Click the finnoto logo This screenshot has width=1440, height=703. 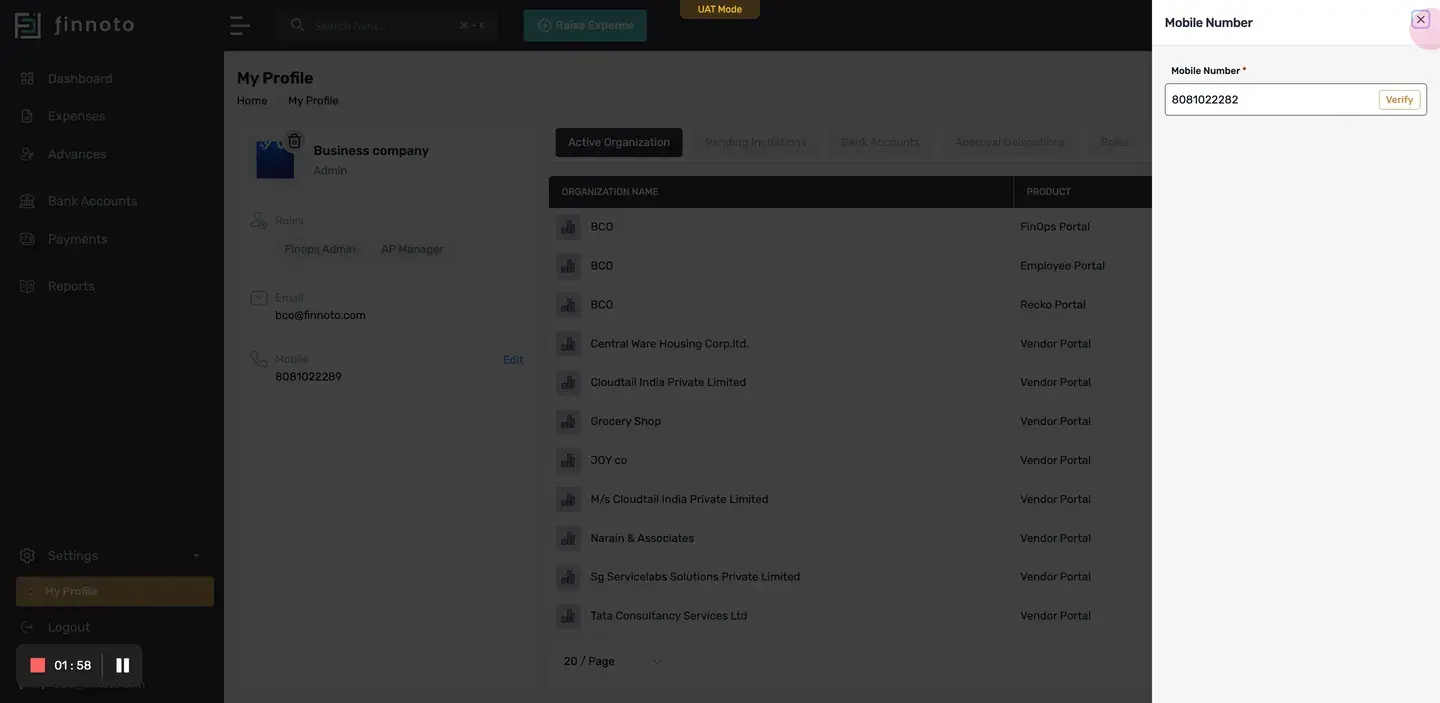[75, 25]
